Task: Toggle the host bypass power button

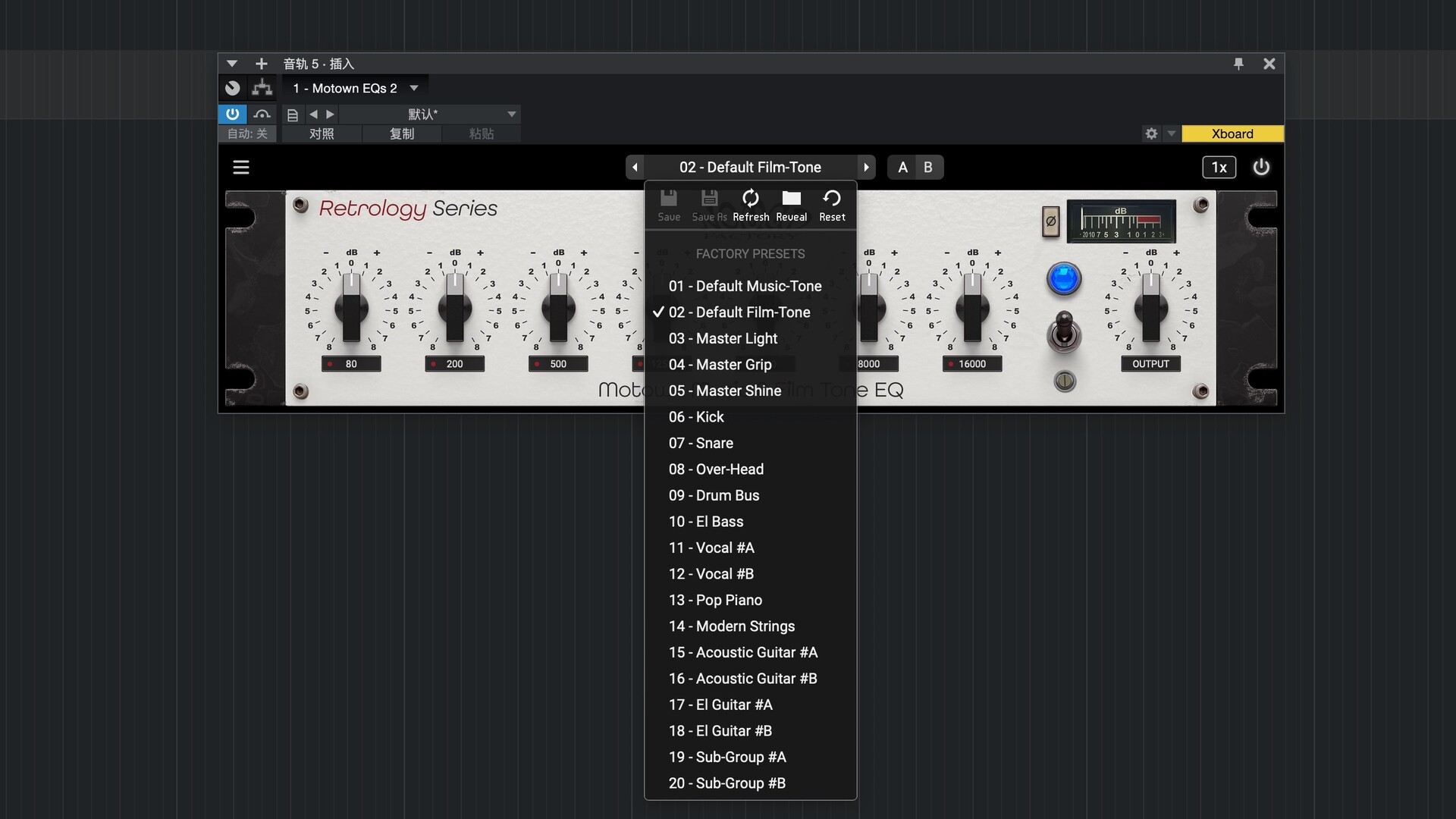Action: (232, 114)
